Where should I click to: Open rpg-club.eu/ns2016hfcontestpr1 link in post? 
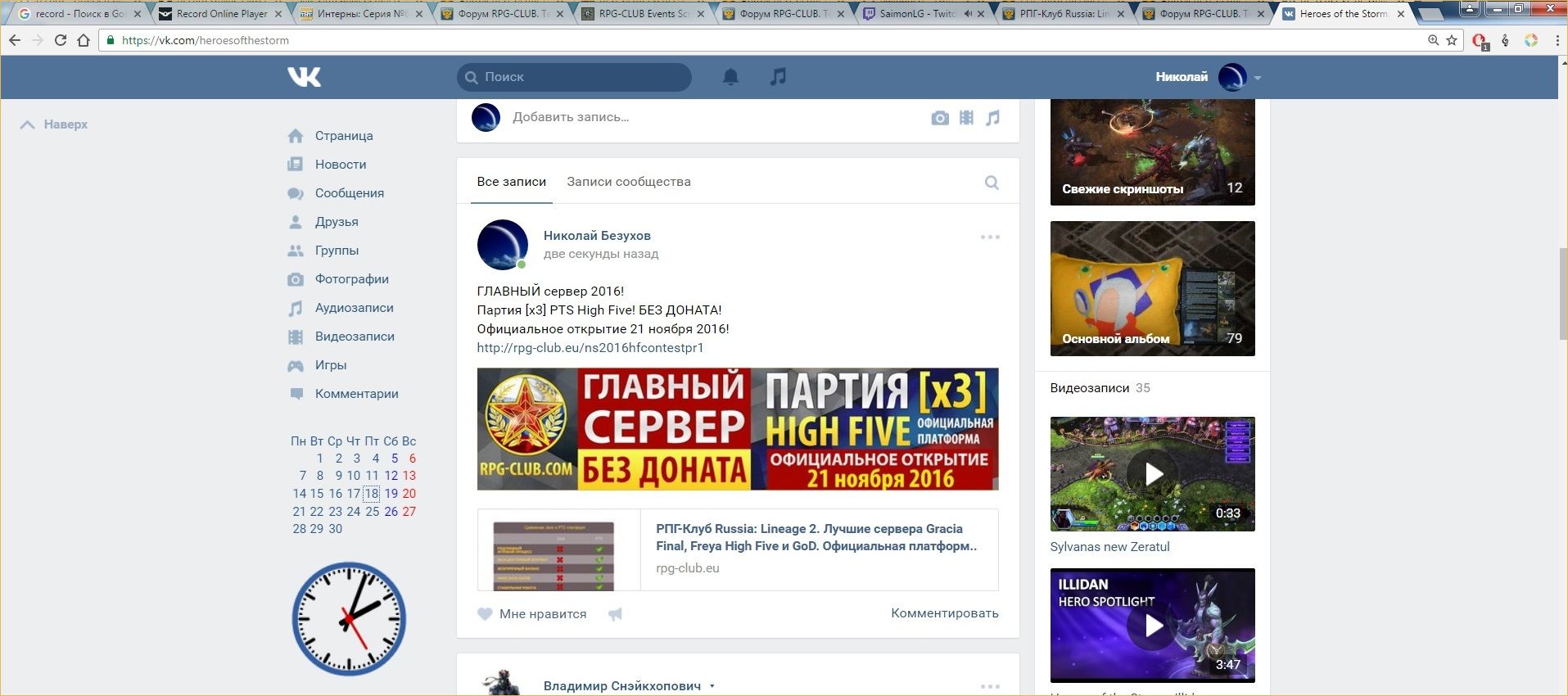click(590, 348)
